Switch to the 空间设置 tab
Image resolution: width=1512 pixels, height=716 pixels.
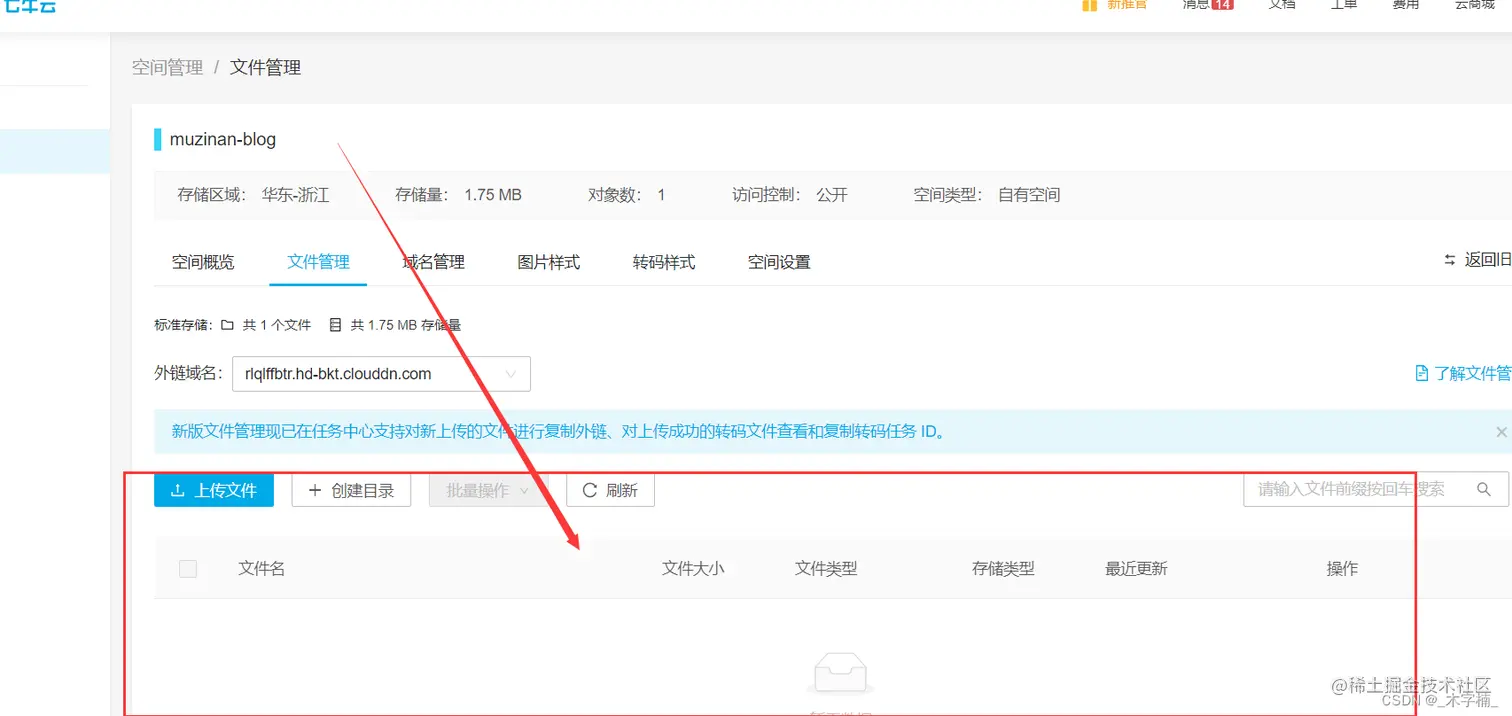coord(779,262)
